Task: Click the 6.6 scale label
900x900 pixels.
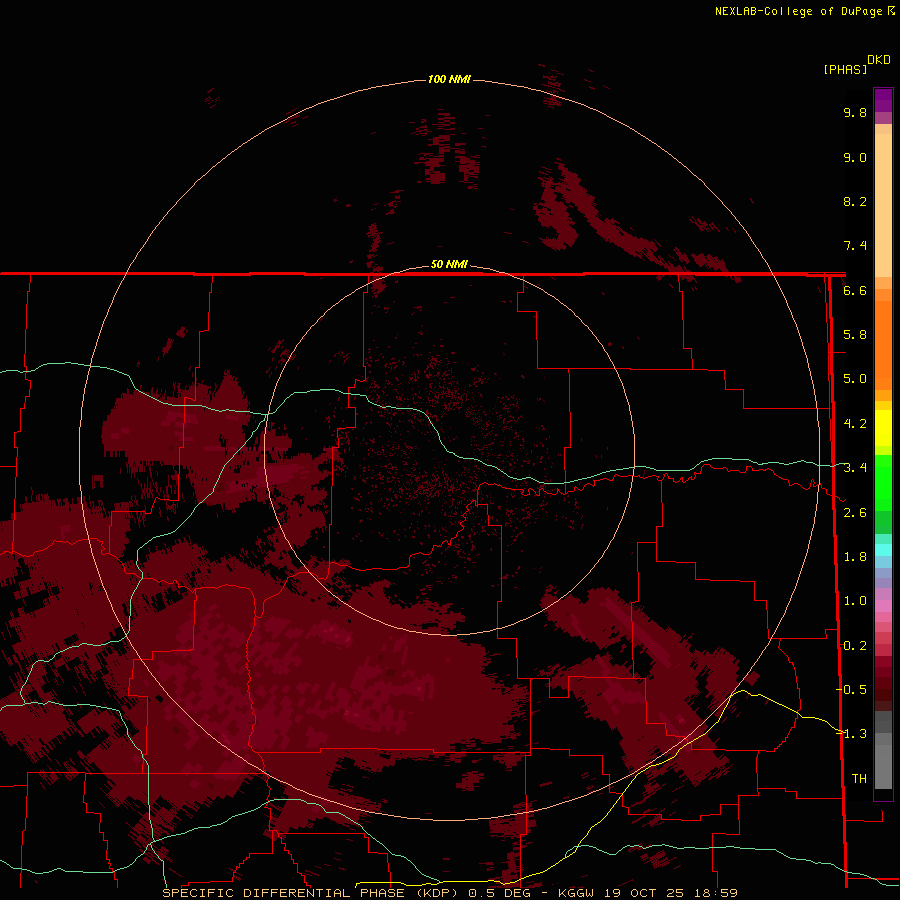Action: [855, 290]
